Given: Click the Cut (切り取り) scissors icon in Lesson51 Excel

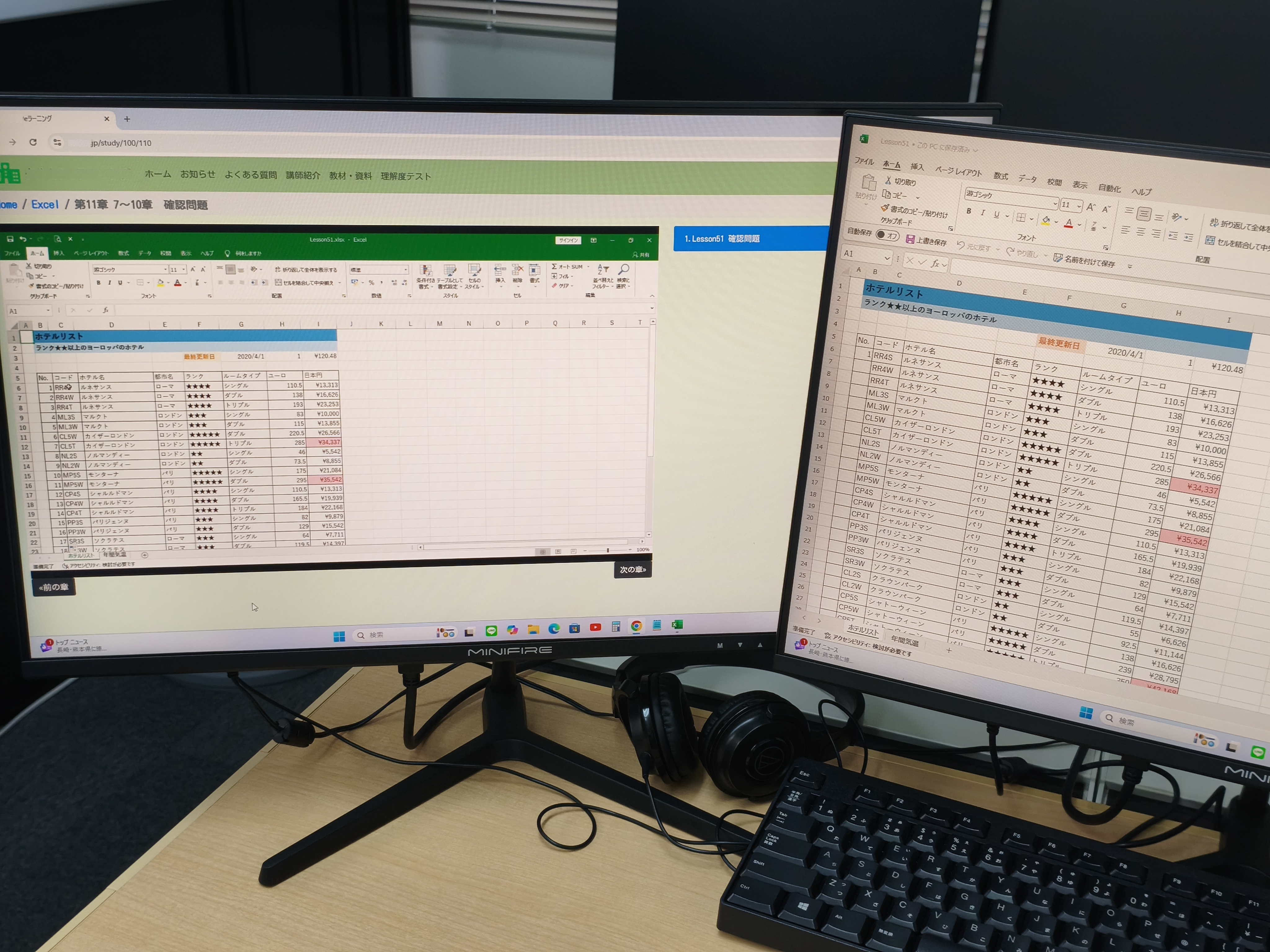Looking at the screenshot, I should (x=888, y=180).
